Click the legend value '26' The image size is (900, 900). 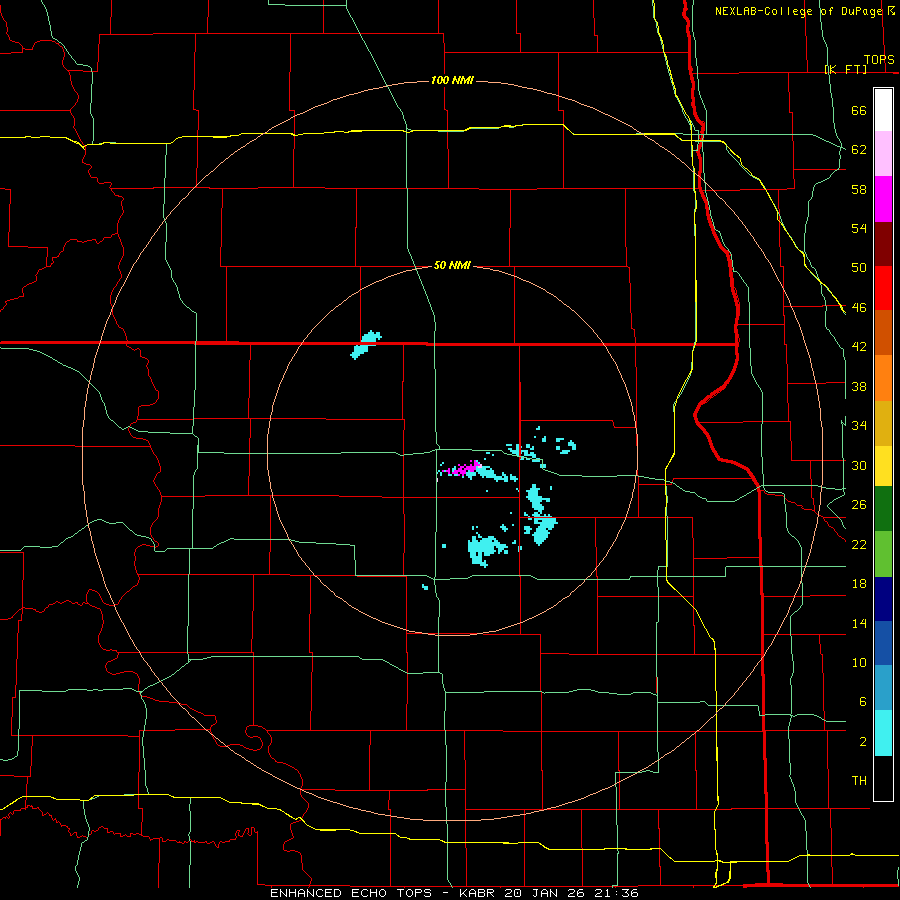pos(859,505)
